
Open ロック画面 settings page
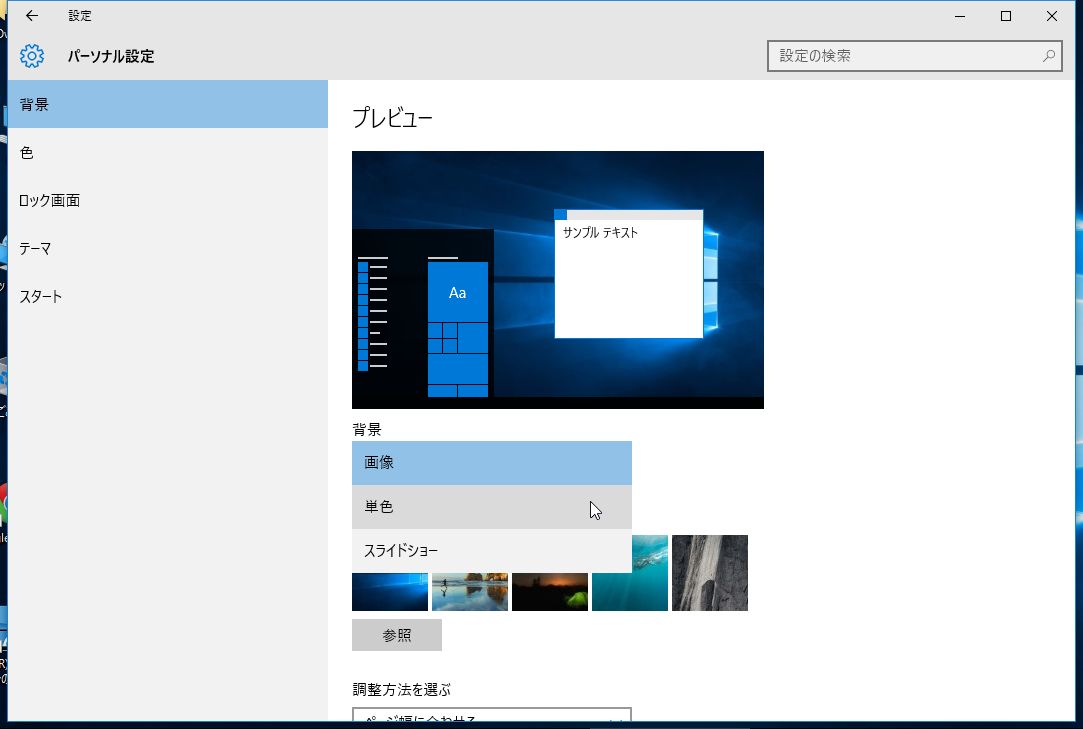[x=168, y=200]
